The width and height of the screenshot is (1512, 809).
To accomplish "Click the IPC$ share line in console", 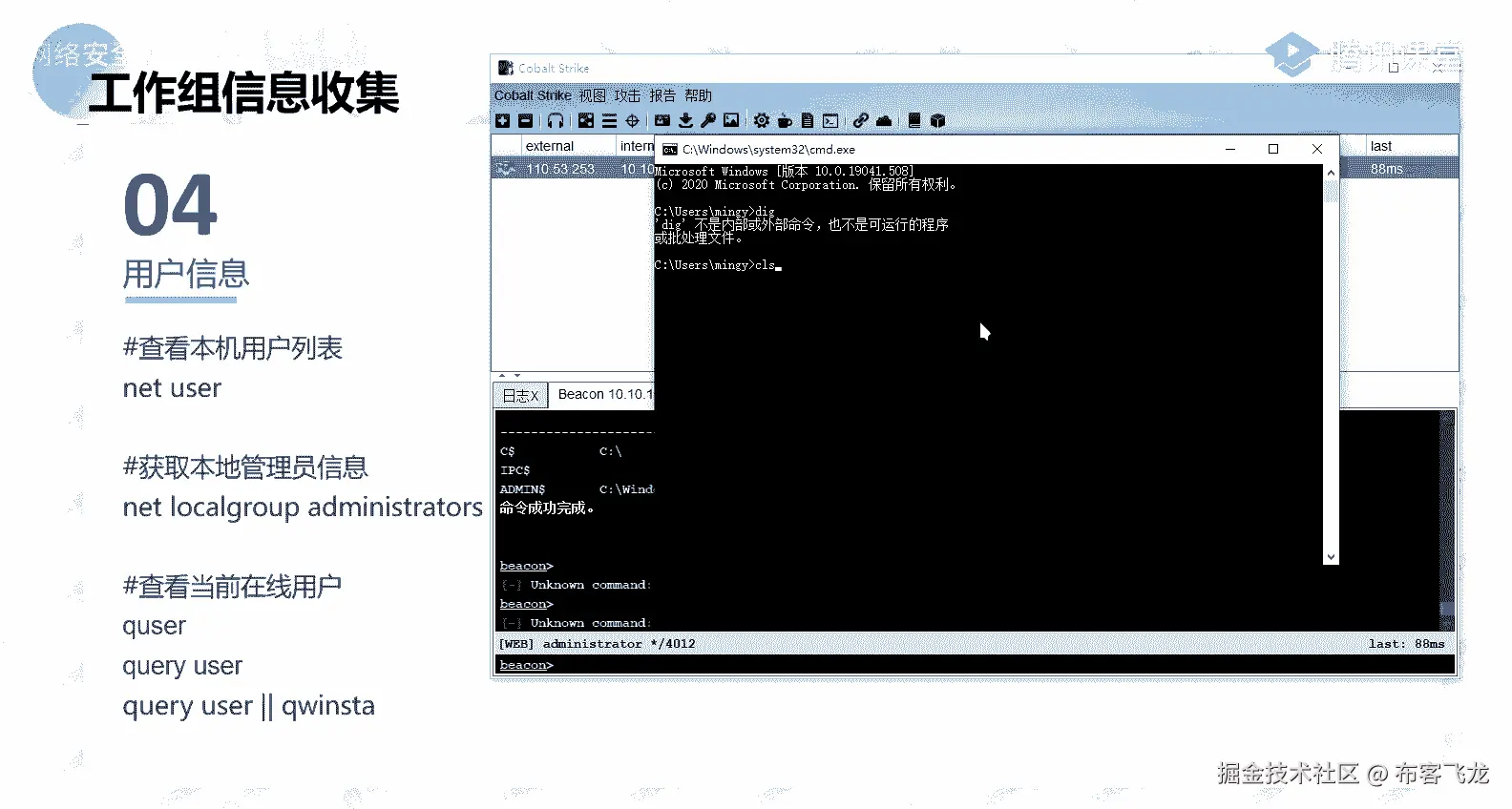I will click(x=515, y=470).
